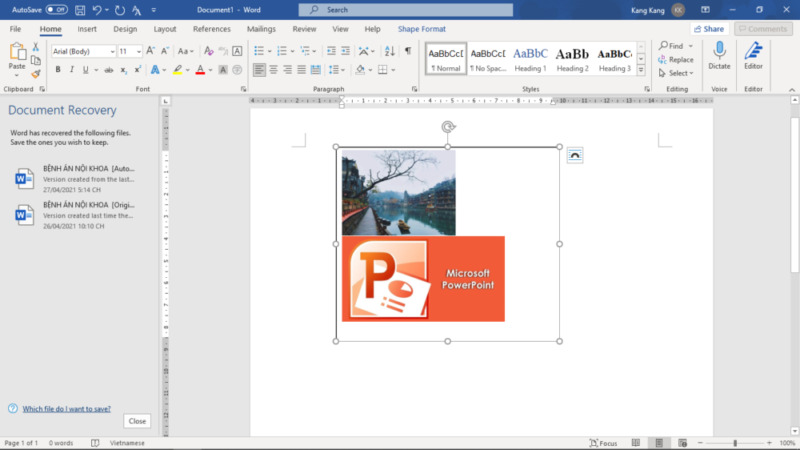Click the Undo arrow icon
The height and width of the screenshot is (450, 800).
pyautogui.click(x=97, y=9)
